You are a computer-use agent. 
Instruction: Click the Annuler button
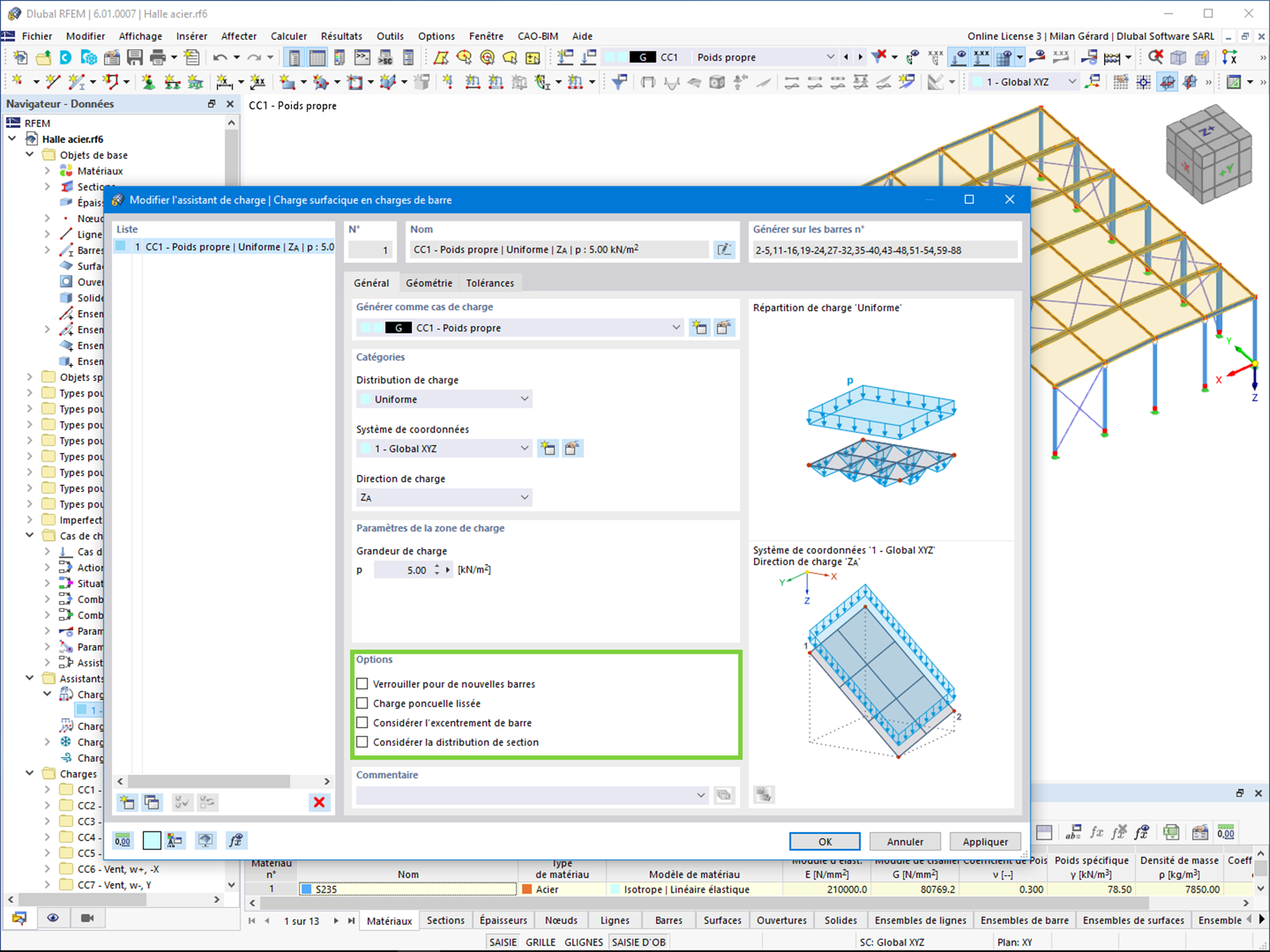[905, 842]
